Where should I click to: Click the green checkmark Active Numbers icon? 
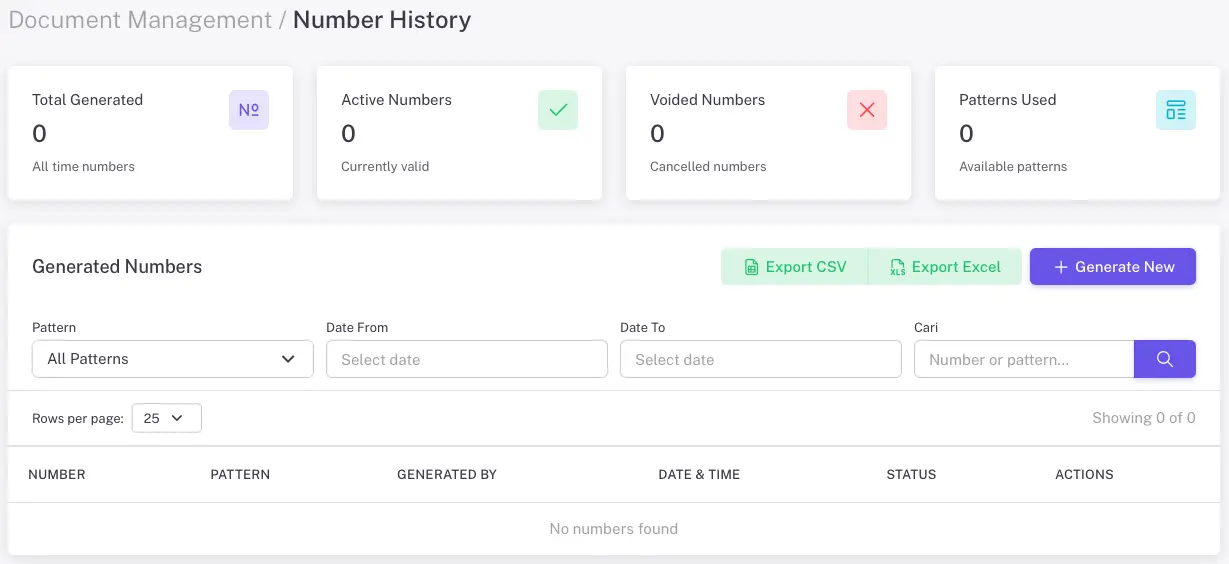558,110
